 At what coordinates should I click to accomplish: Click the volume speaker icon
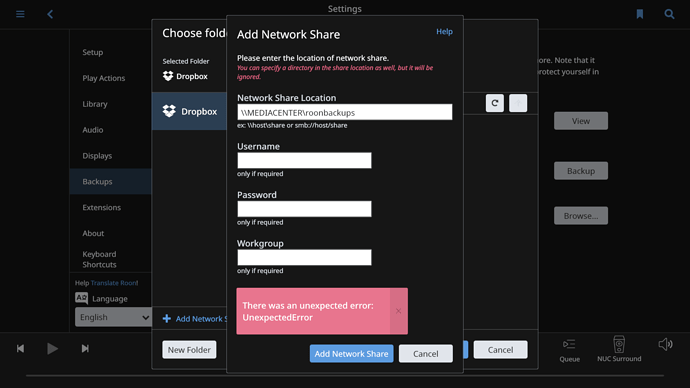coord(665,344)
